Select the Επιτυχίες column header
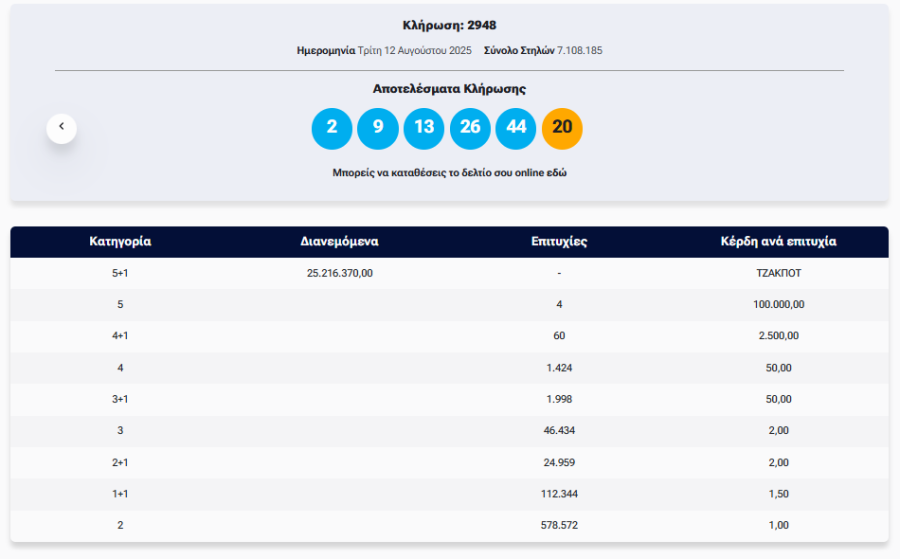Screen dimensions: 900x559 tap(559, 242)
